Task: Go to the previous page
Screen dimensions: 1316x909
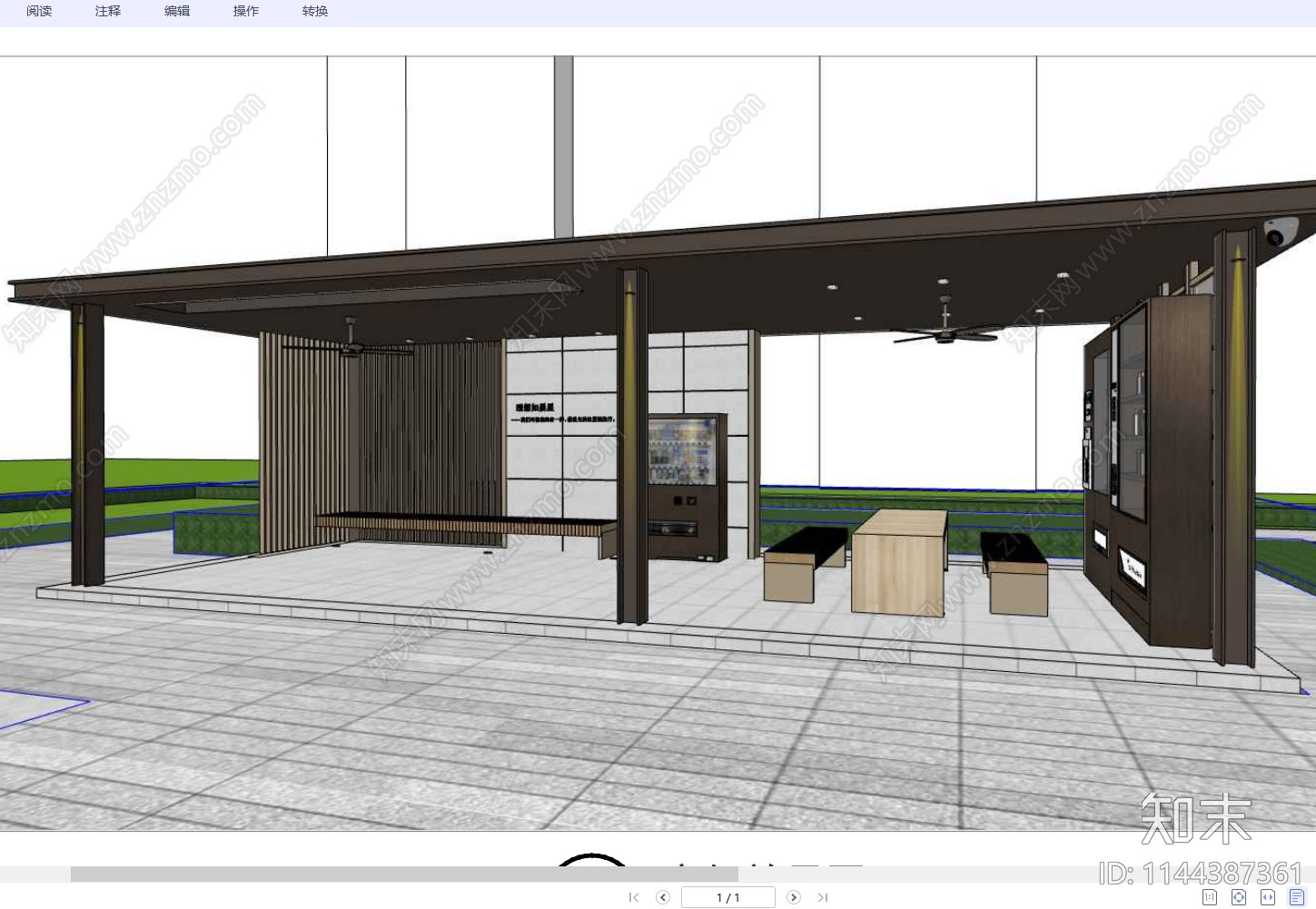Action: pyautogui.click(x=663, y=897)
